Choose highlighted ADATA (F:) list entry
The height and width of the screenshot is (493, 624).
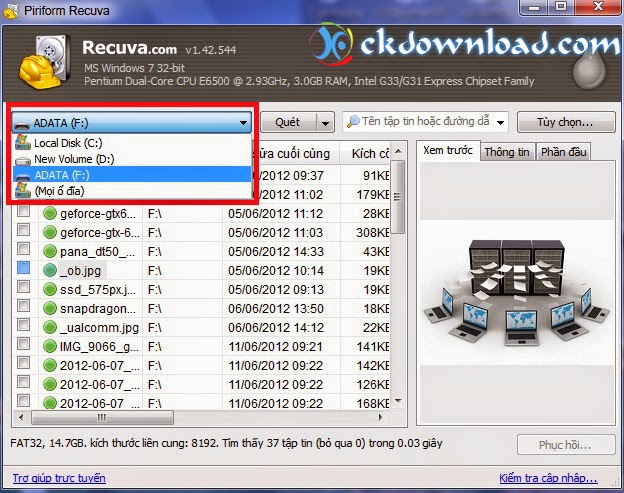(132, 175)
